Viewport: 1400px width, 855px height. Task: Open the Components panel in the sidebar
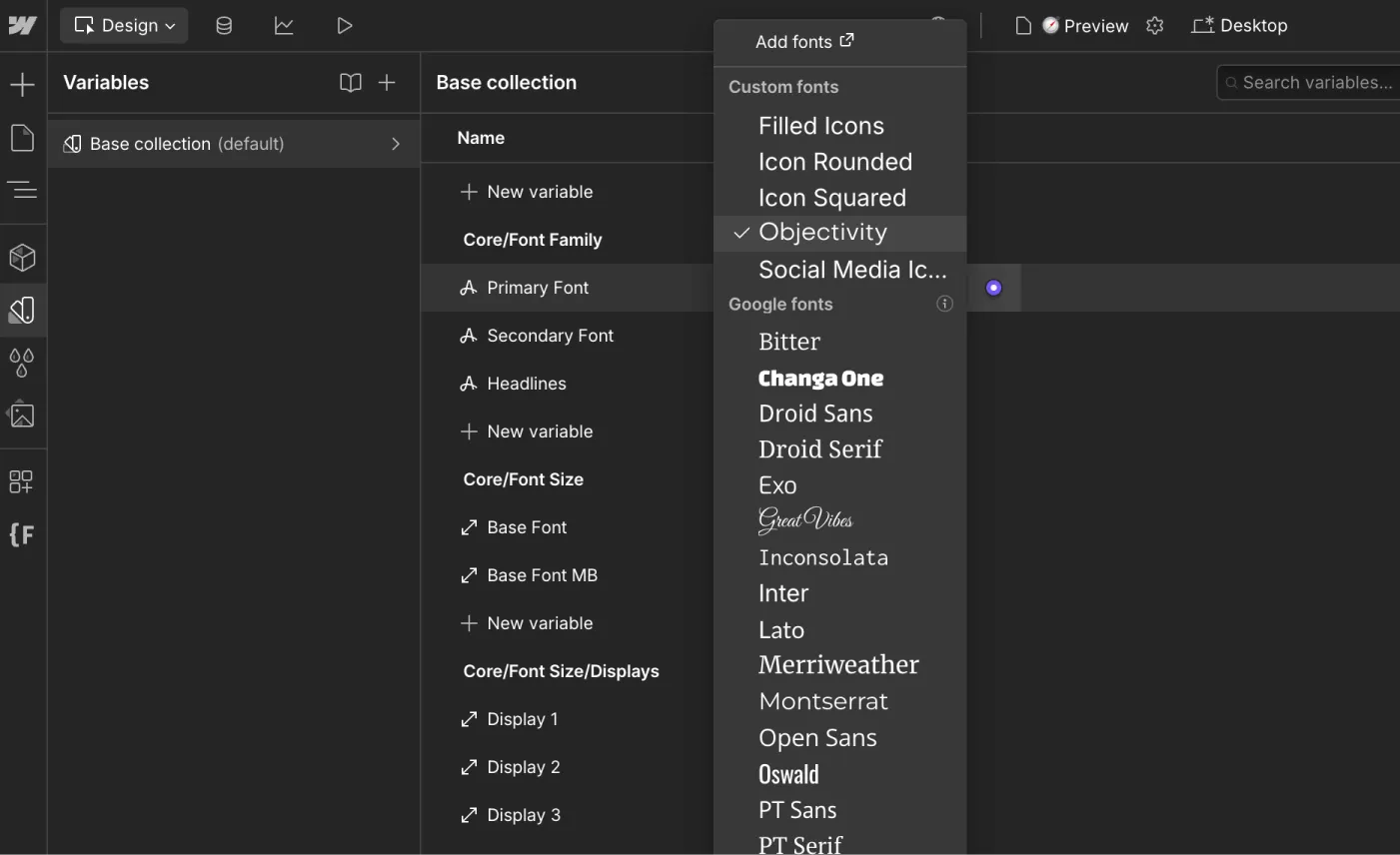click(22, 256)
